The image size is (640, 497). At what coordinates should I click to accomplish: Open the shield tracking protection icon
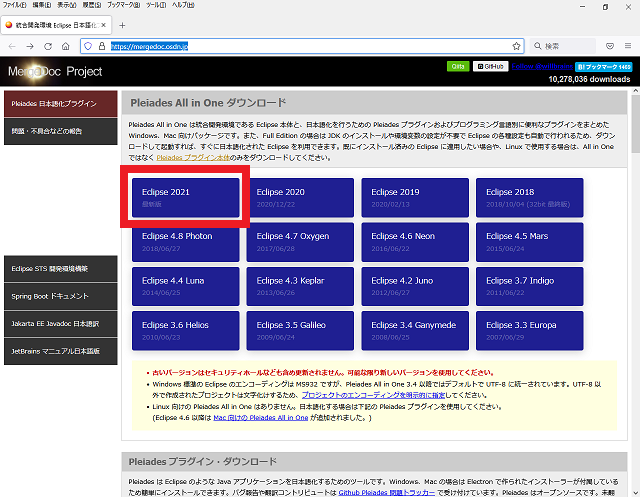(88, 46)
